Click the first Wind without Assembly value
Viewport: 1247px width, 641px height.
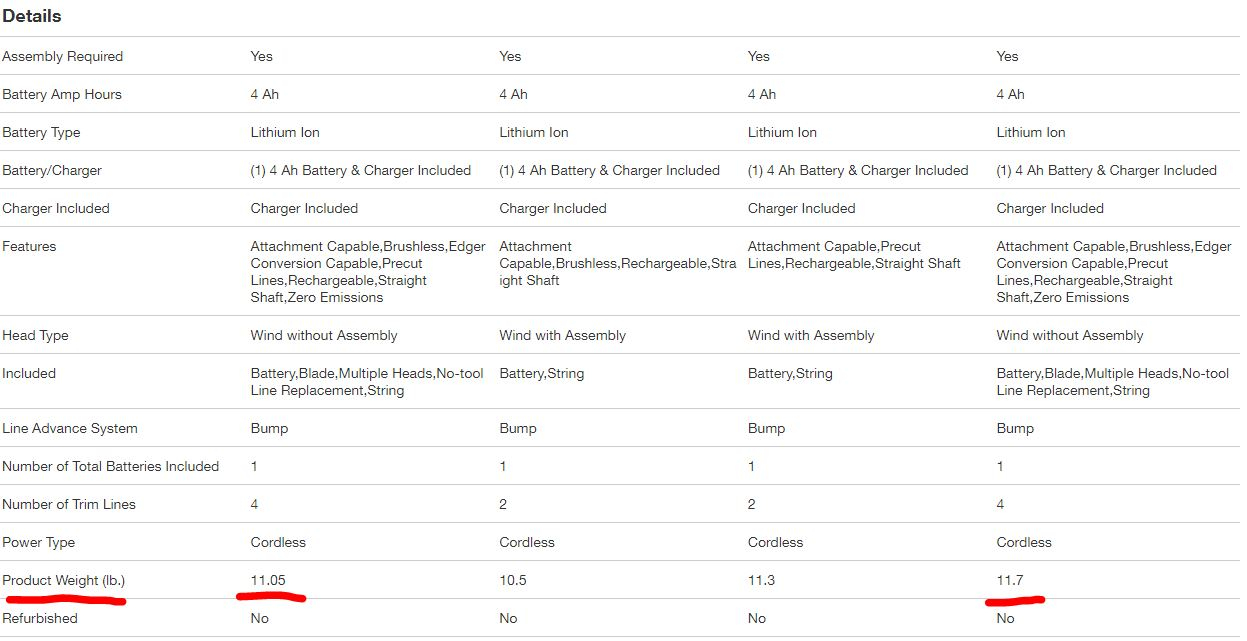click(x=324, y=335)
